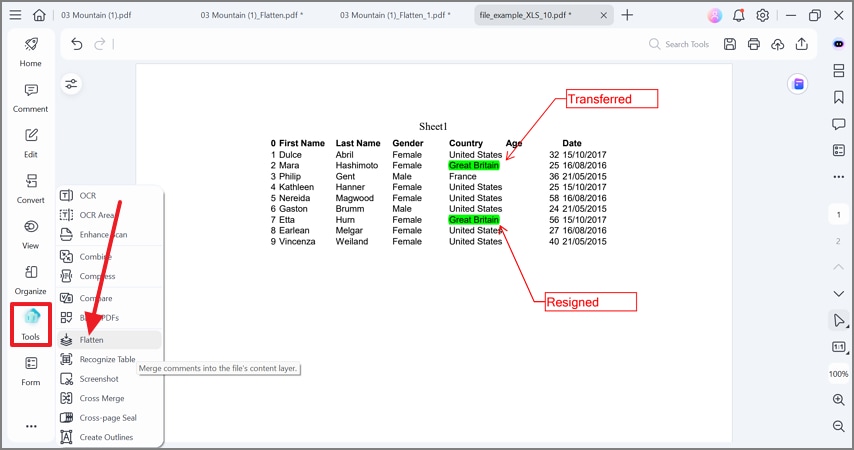Switch to 03 Mountain (1)_Flatten_1.pdf tab
Image resolution: width=854 pixels, height=450 pixels.
[395, 15]
